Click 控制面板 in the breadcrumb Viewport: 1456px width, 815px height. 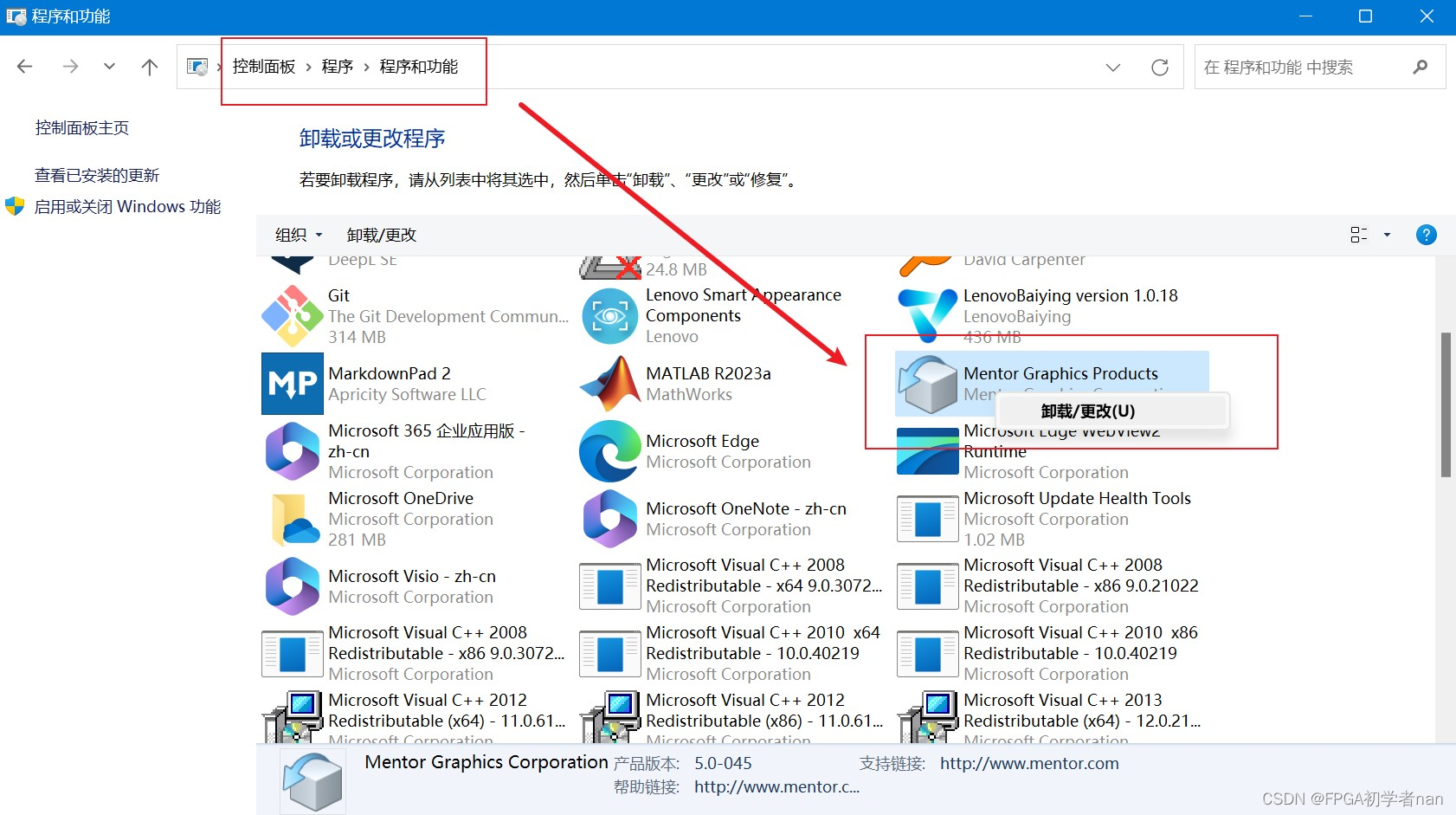click(264, 67)
